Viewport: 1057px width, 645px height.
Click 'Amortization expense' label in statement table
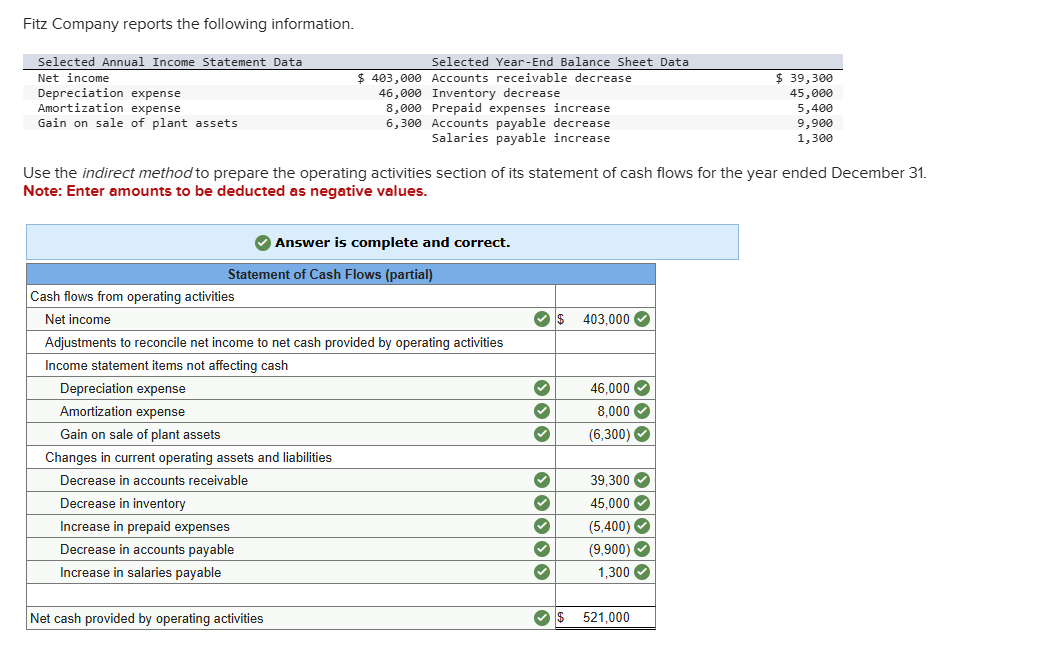point(122,411)
